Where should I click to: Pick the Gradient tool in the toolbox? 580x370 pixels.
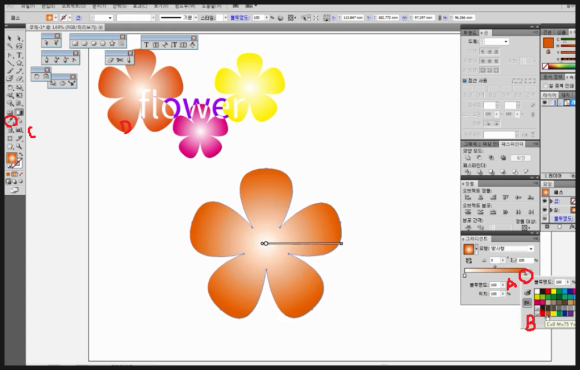tap(20, 112)
